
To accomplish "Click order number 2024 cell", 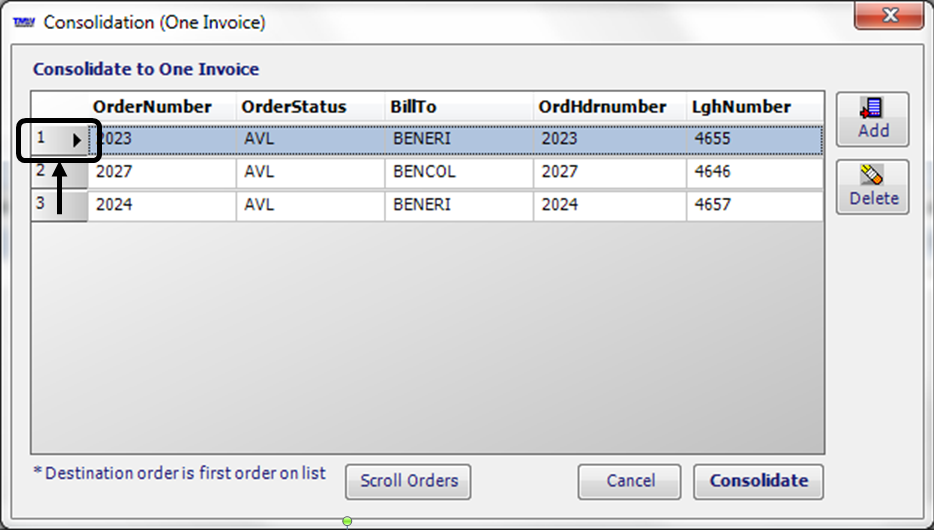I will pos(114,205).
